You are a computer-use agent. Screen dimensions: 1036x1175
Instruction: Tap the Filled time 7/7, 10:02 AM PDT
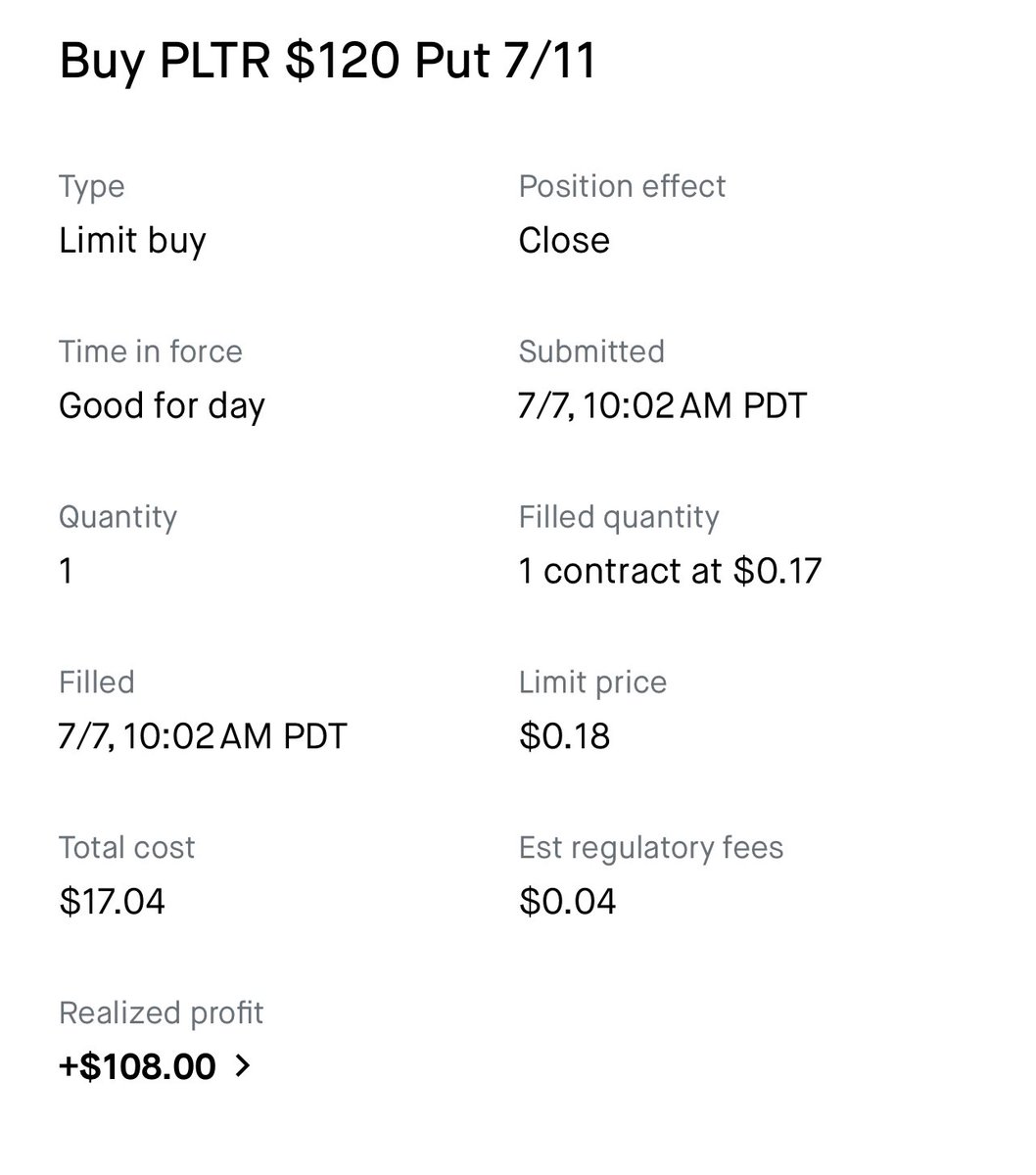(x=203, y=736)
